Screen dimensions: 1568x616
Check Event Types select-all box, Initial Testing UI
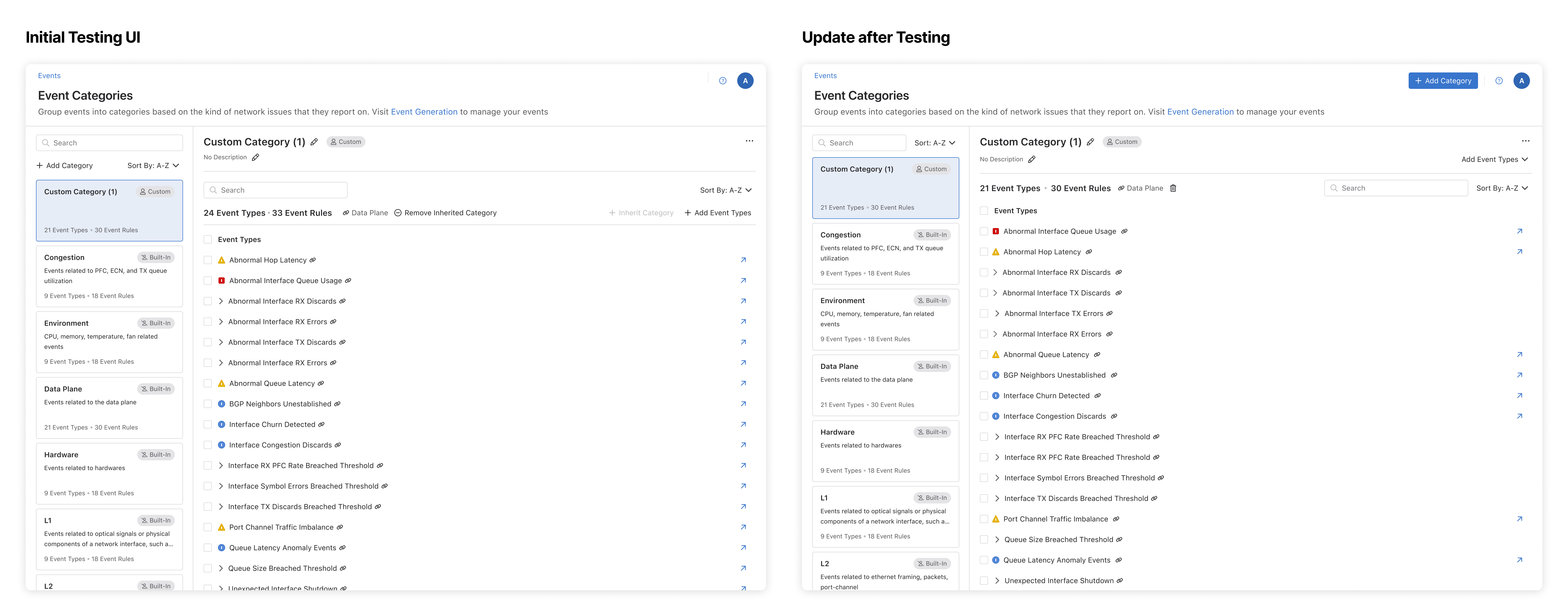pos(207,240)
